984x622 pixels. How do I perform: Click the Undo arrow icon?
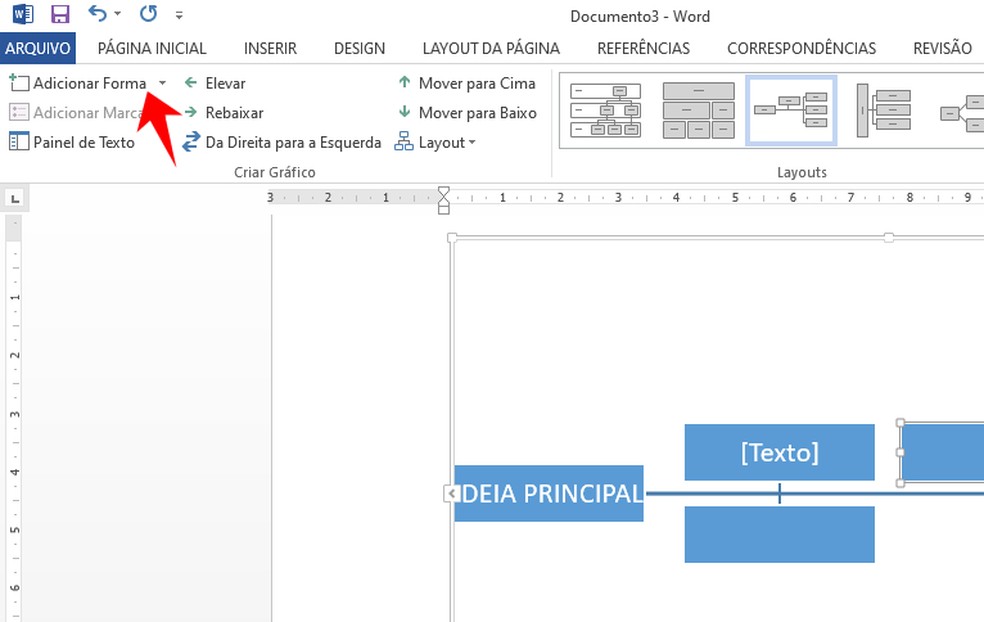pos(97,14)
